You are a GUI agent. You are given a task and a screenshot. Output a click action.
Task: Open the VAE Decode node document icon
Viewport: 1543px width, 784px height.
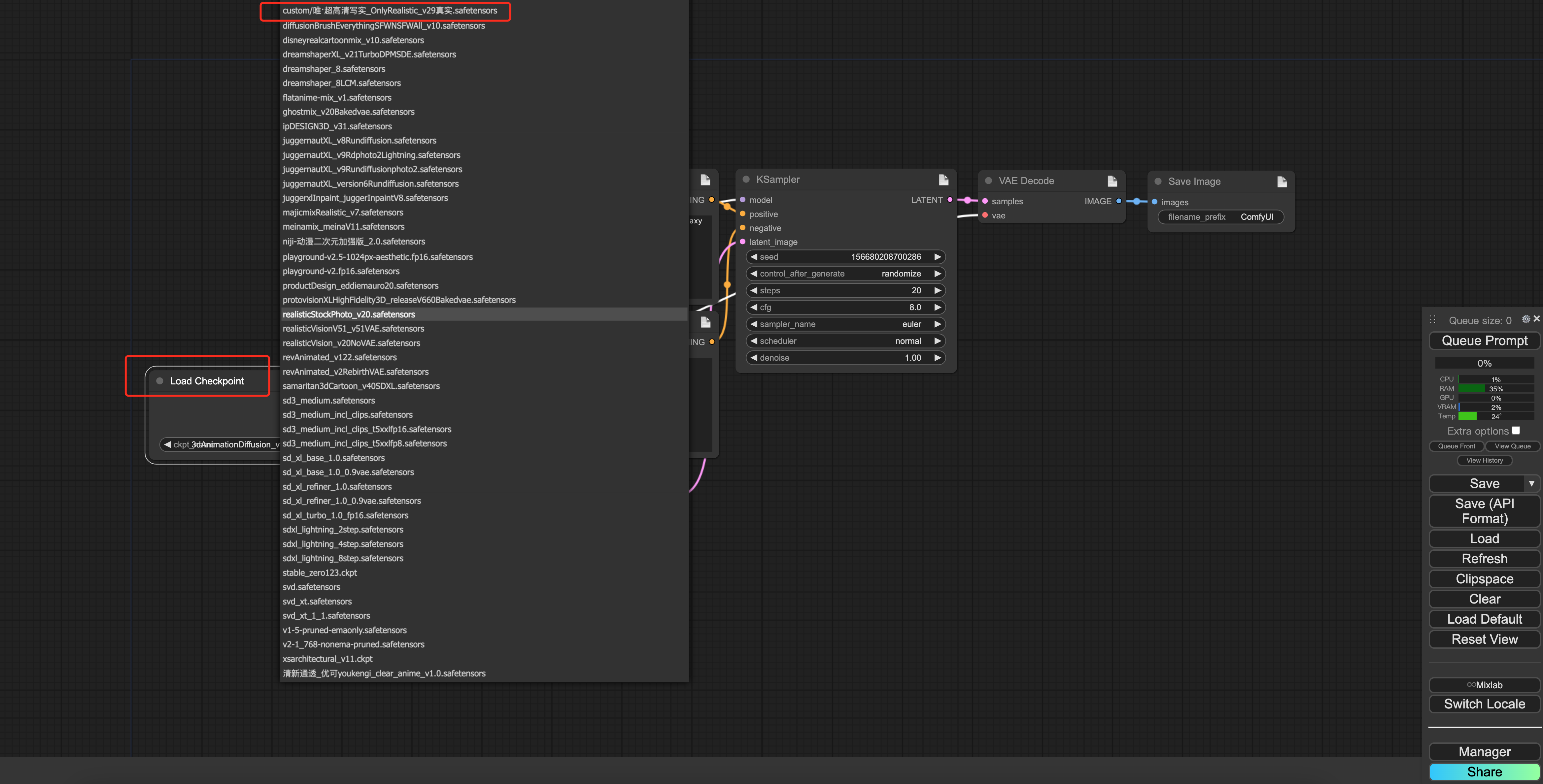pos(1112,181)
